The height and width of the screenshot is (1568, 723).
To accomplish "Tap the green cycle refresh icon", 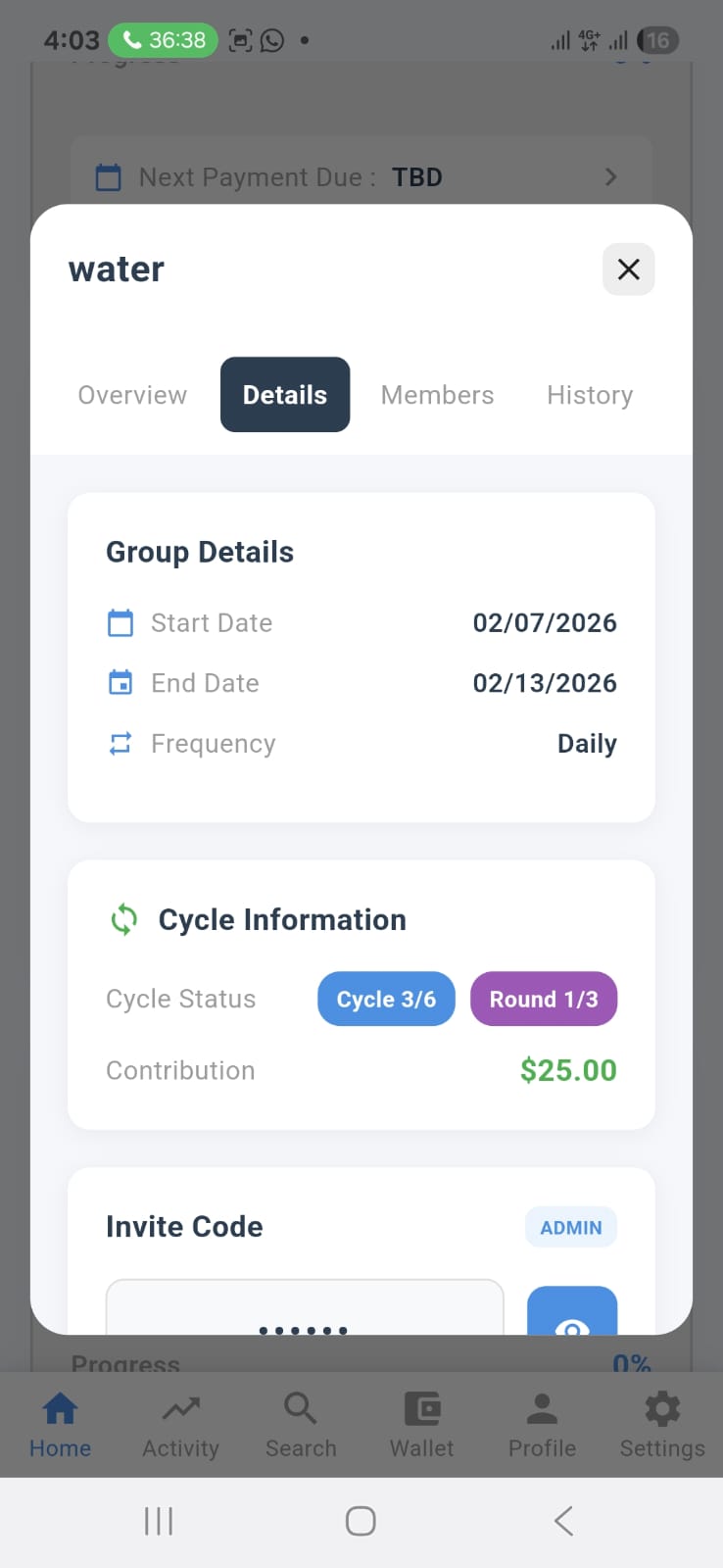I will (x=124, y=919).
